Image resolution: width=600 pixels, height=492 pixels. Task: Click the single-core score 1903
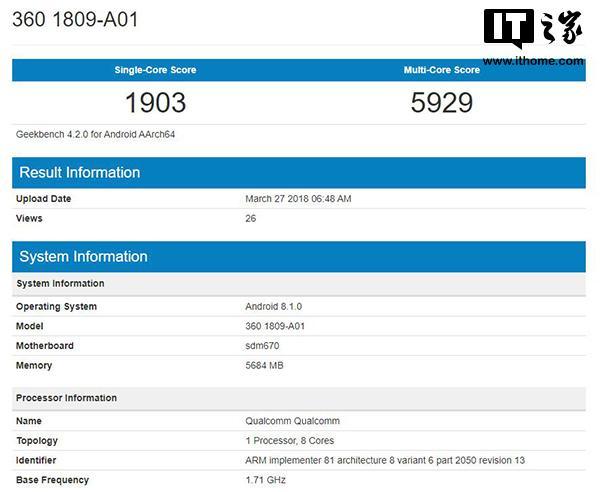tap(155, 102)
